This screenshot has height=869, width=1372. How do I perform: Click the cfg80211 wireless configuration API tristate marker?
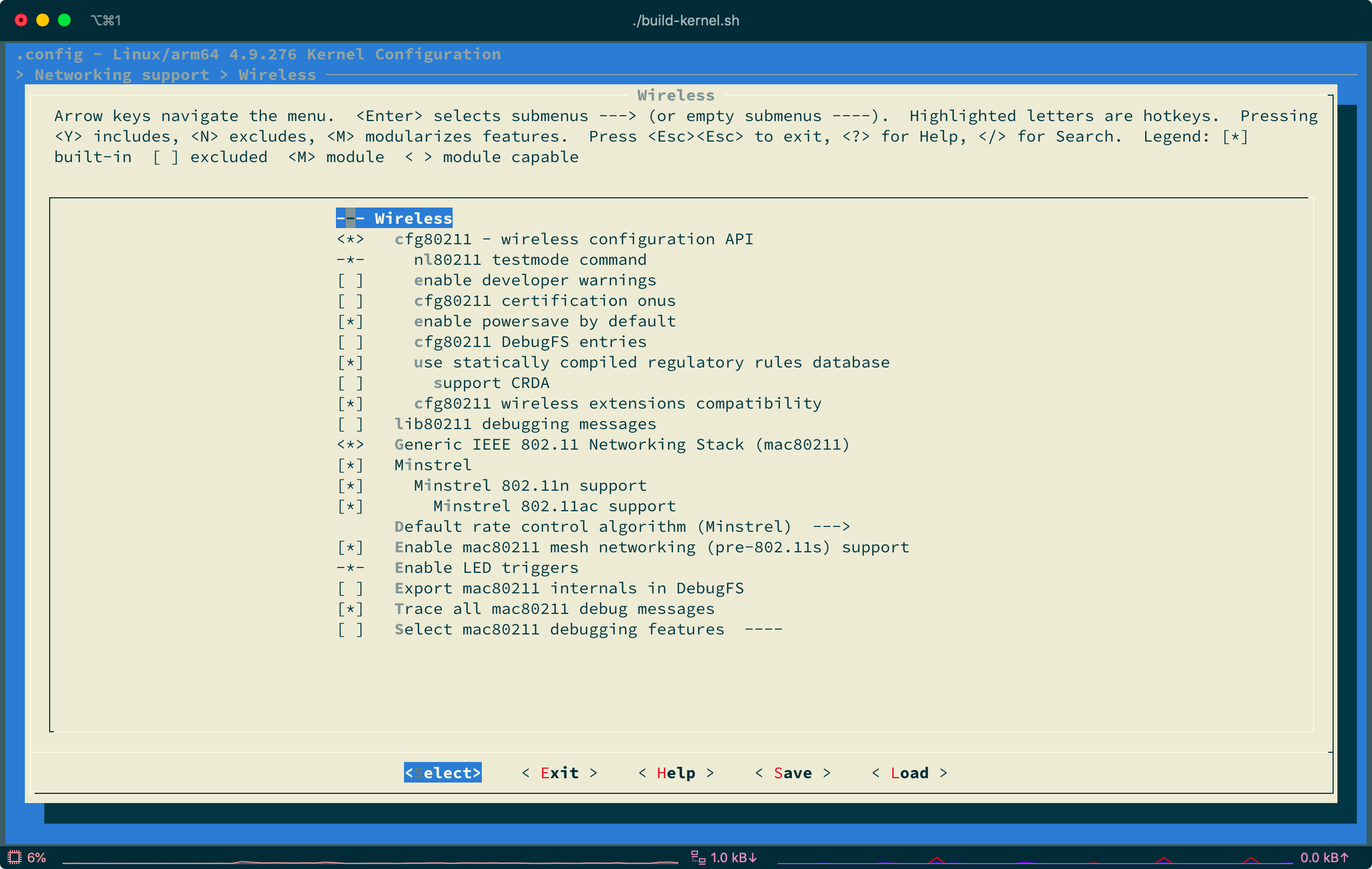pos(350,239)
